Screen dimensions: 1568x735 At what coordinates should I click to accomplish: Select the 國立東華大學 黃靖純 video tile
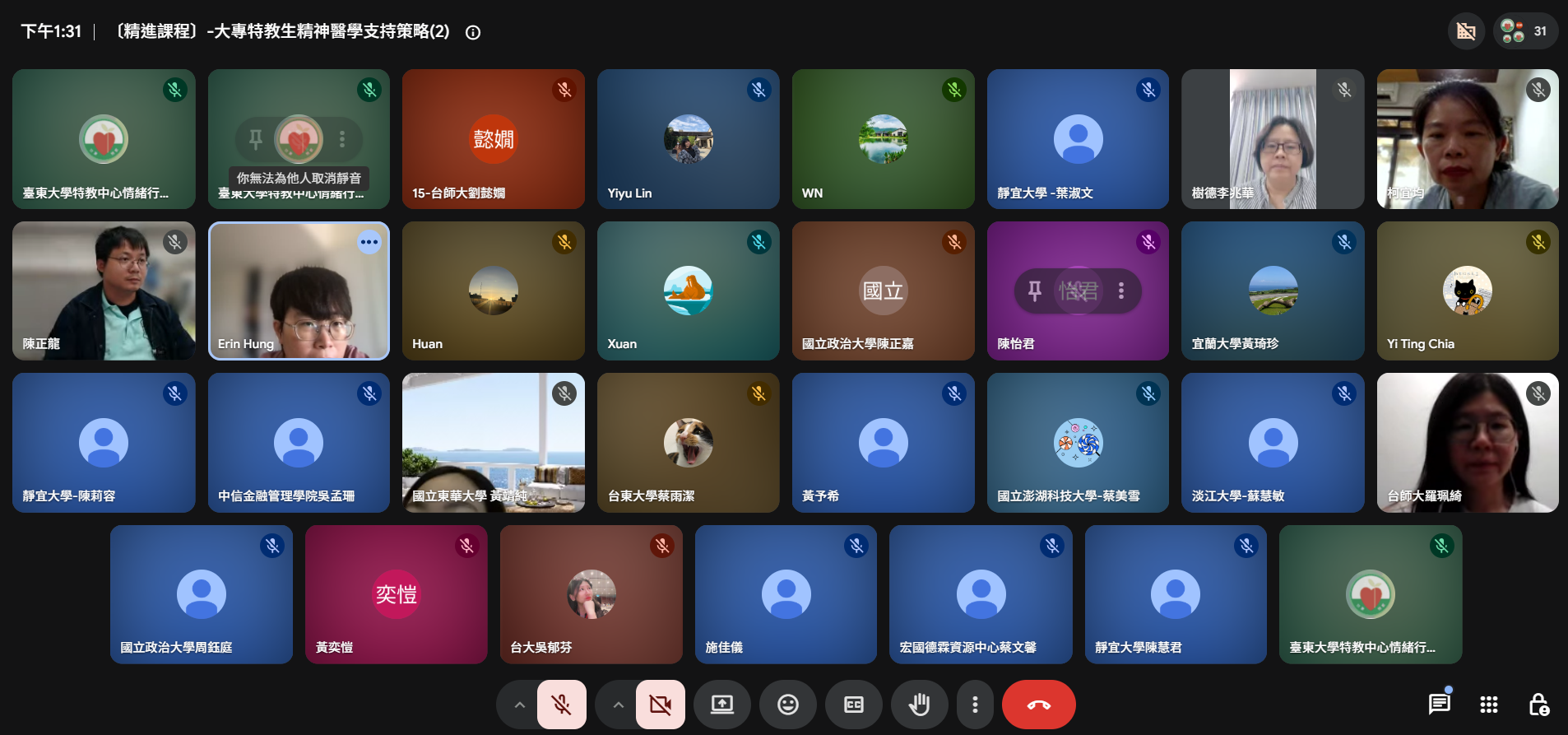494,443
